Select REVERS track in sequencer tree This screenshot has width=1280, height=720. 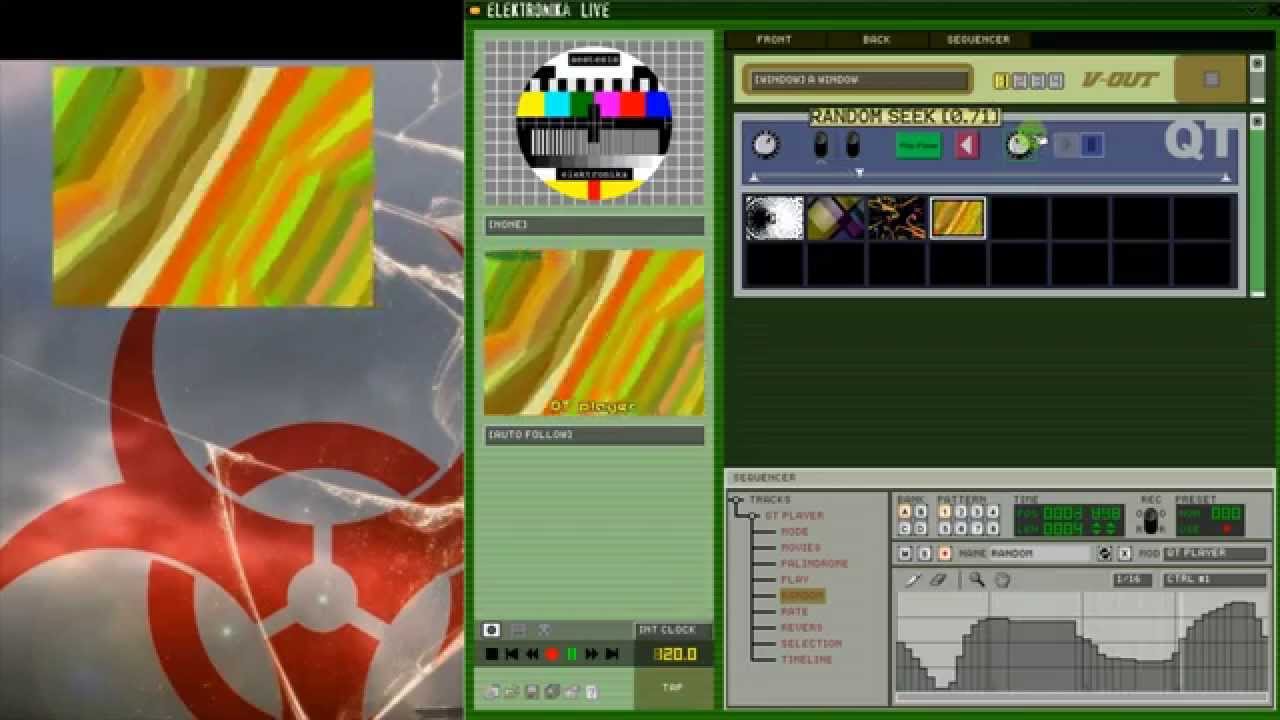click(802, 628)
